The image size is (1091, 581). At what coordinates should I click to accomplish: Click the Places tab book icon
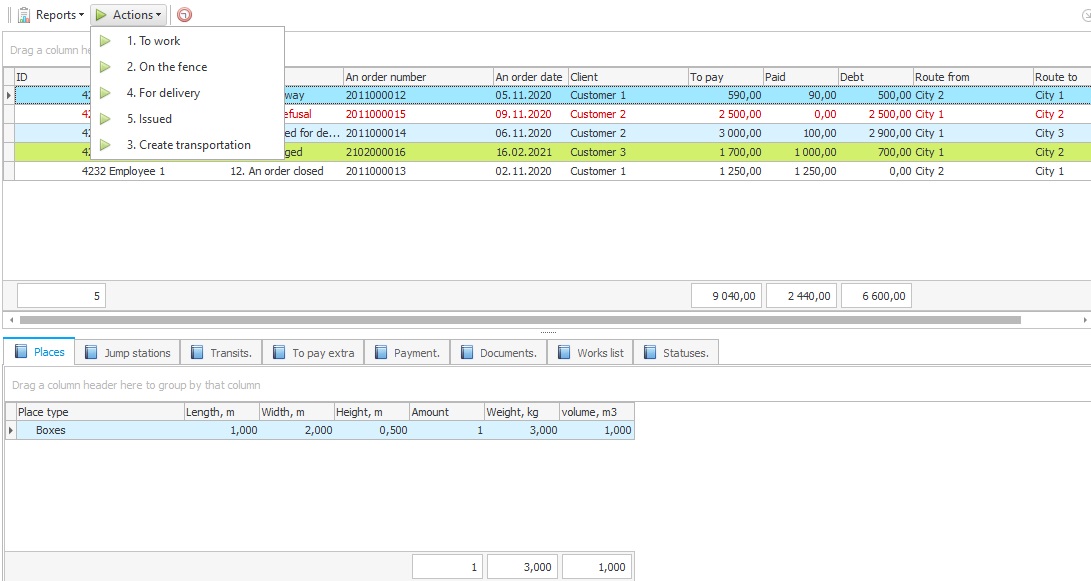click(21, 351)
